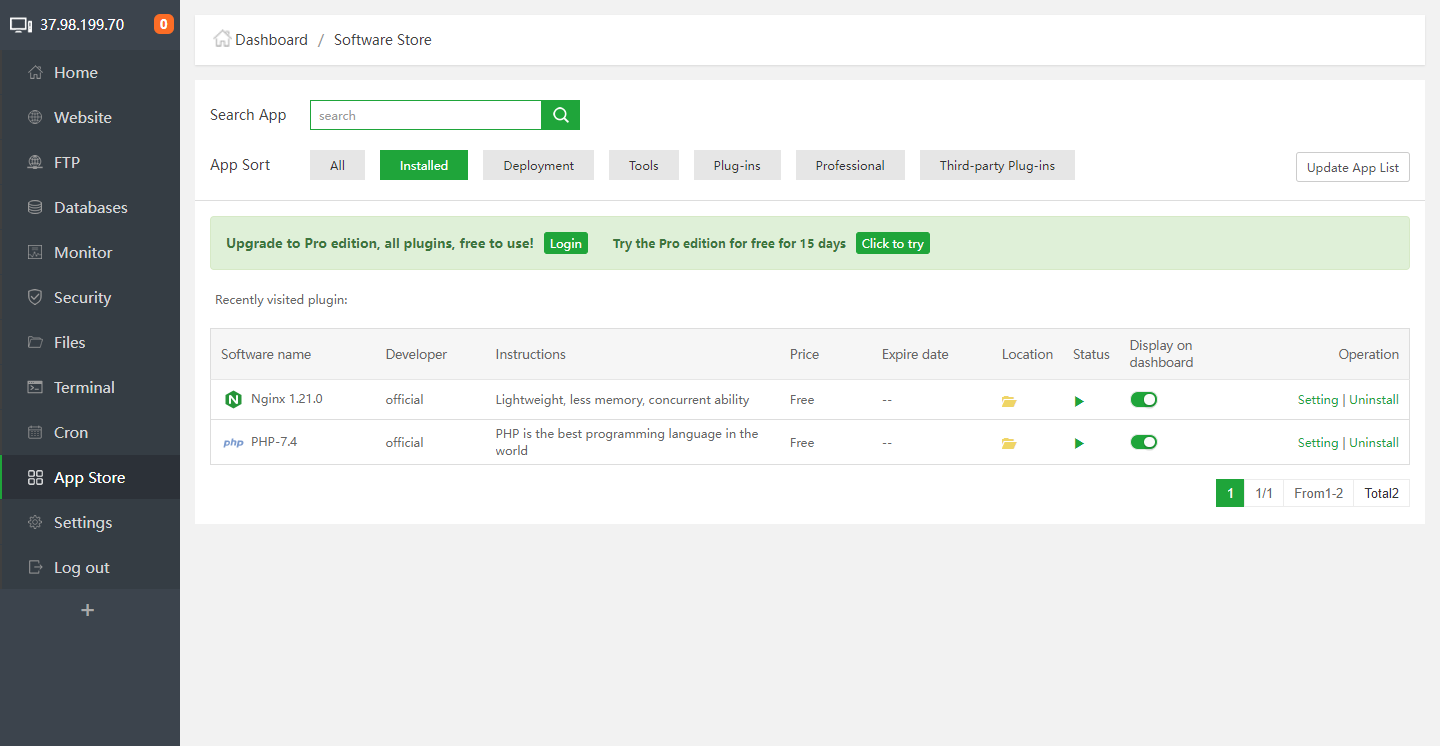This screenshot has height=746, width=1440.
Task: Toggle the notification badge on server IP
Action: 163,23
